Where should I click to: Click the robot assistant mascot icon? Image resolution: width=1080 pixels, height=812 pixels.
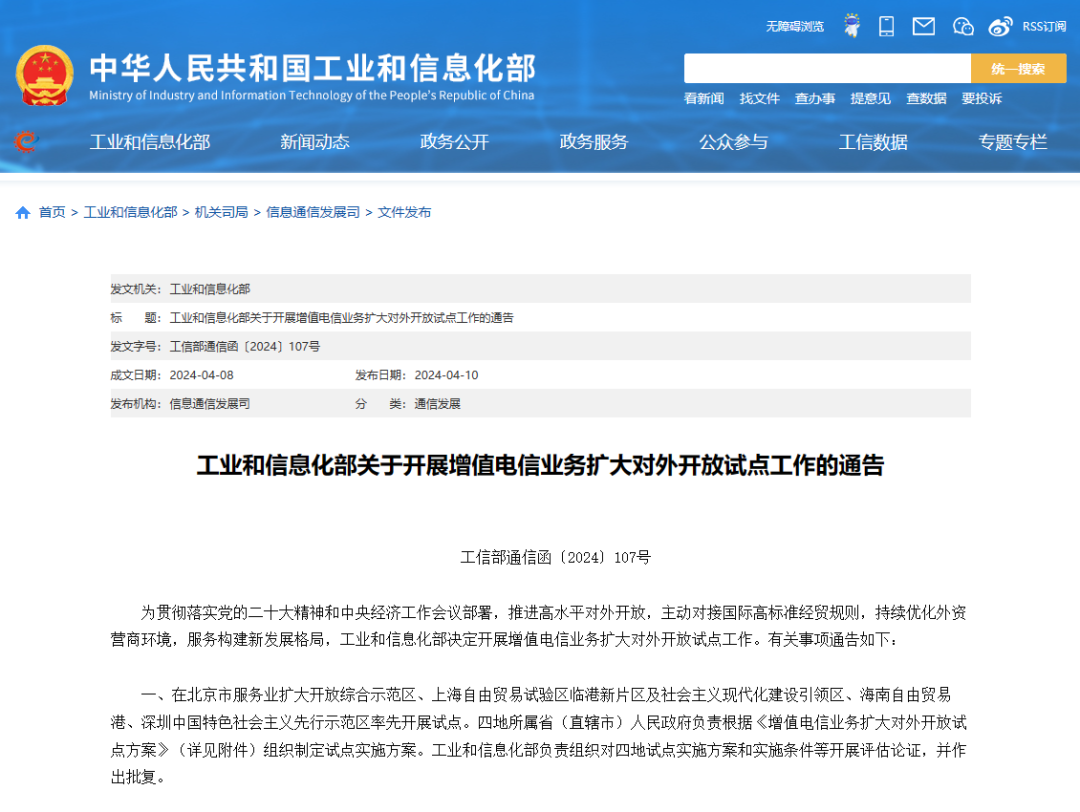851,26
